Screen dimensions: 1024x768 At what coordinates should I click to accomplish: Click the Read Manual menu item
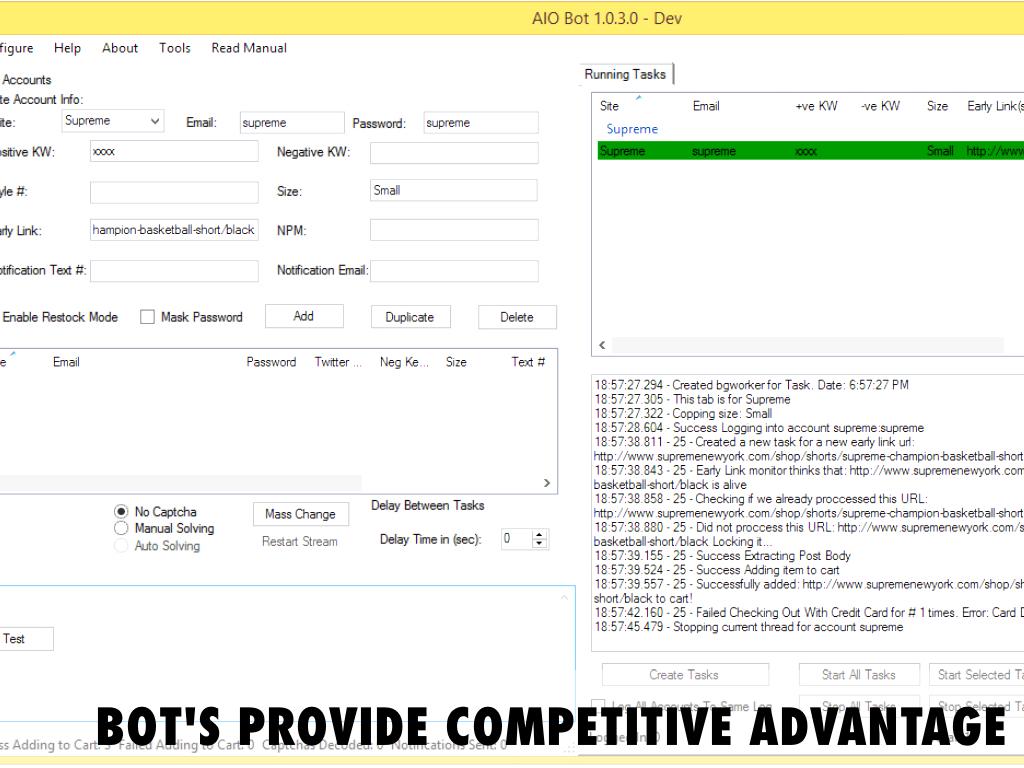pos(249,48)
